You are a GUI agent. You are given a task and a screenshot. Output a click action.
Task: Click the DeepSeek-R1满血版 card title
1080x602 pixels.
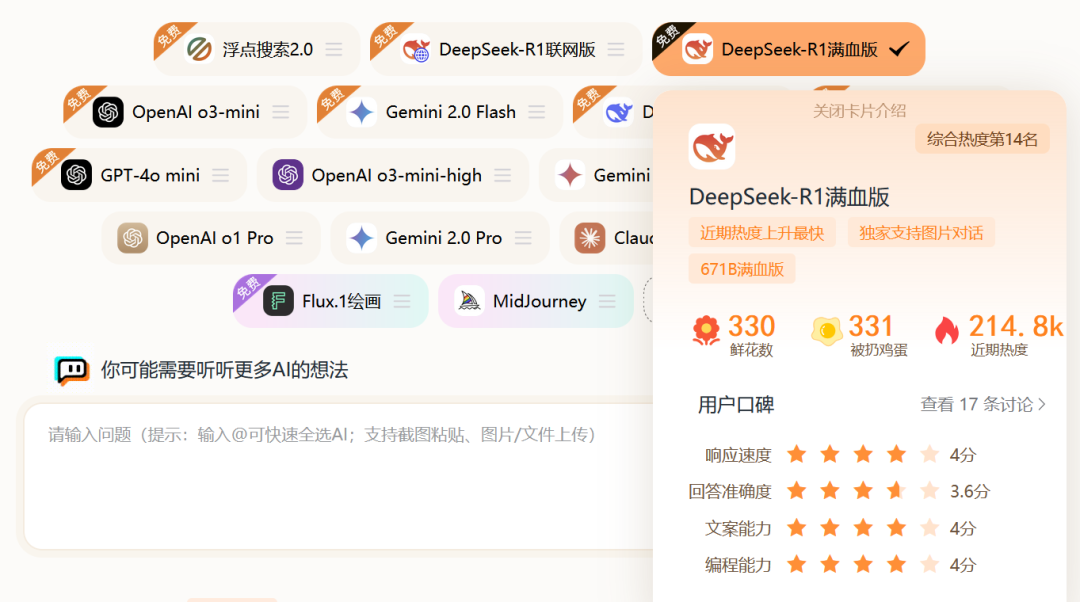coord(789,197)
